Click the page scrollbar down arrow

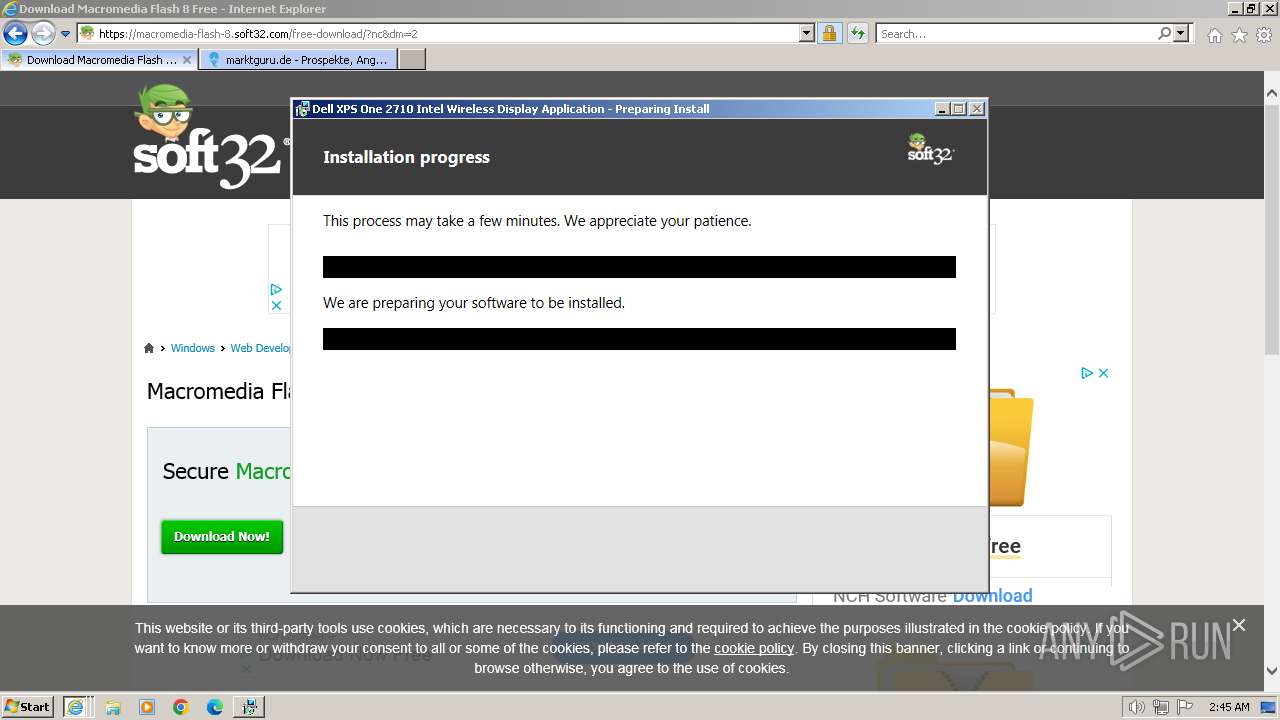pos(1272,671)
